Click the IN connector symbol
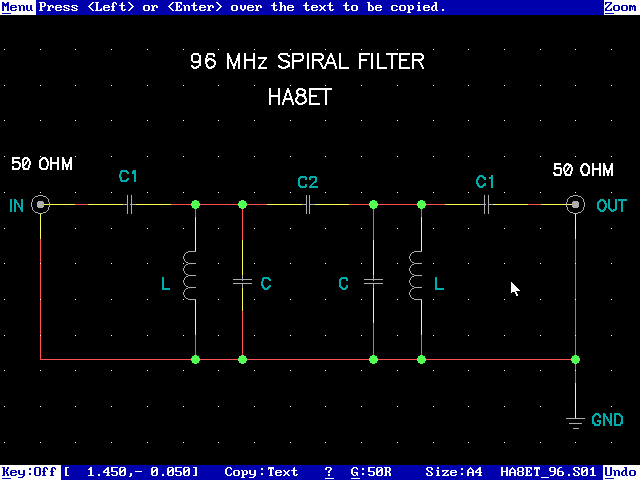This screenshot has height=480, width=640. tap(40, 205)
